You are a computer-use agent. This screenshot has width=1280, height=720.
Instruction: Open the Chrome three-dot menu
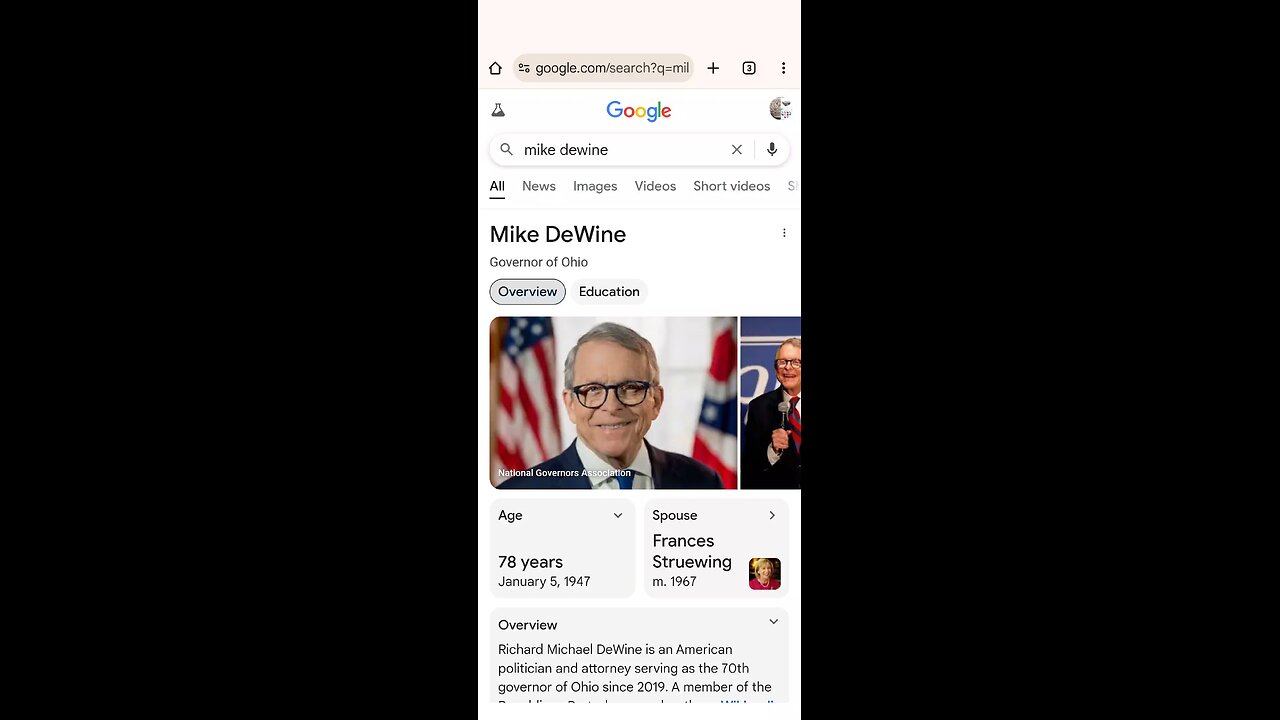coord(783,68)
